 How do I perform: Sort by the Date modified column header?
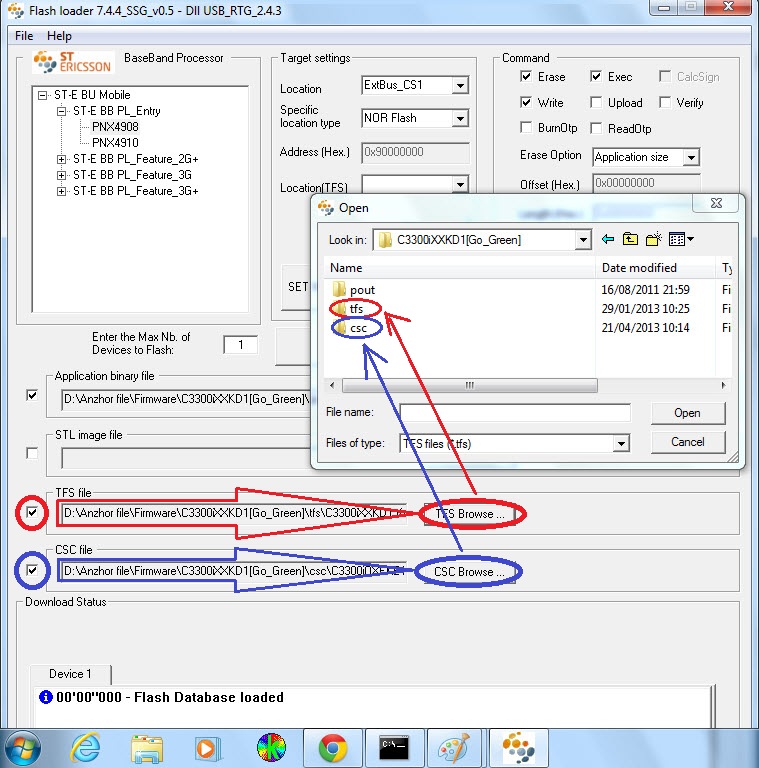(x=655, y=267)
